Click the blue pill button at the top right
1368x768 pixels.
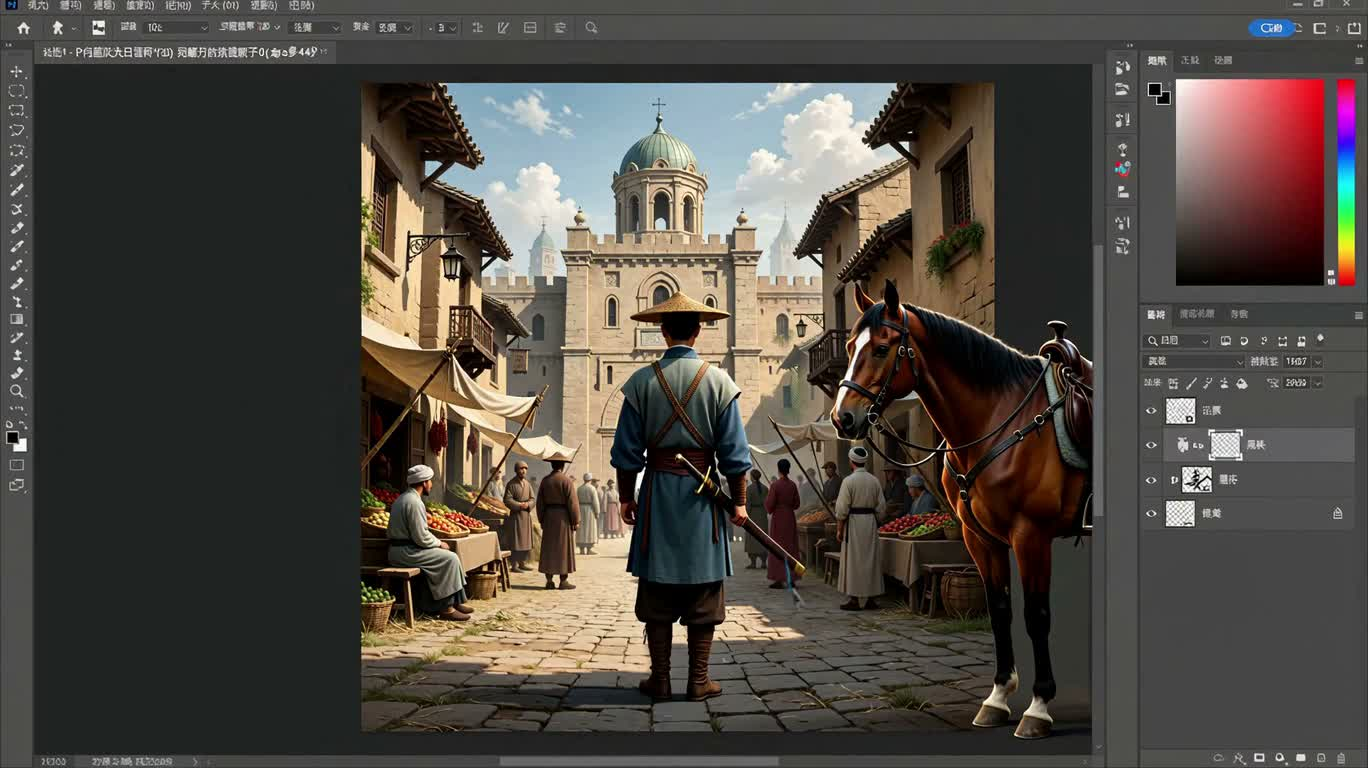click(1272, 28)
